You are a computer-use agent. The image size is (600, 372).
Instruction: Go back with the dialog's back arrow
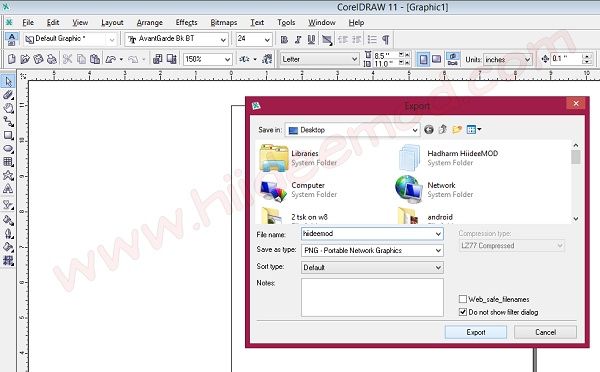pyautogui.click(x=429, y=130)
